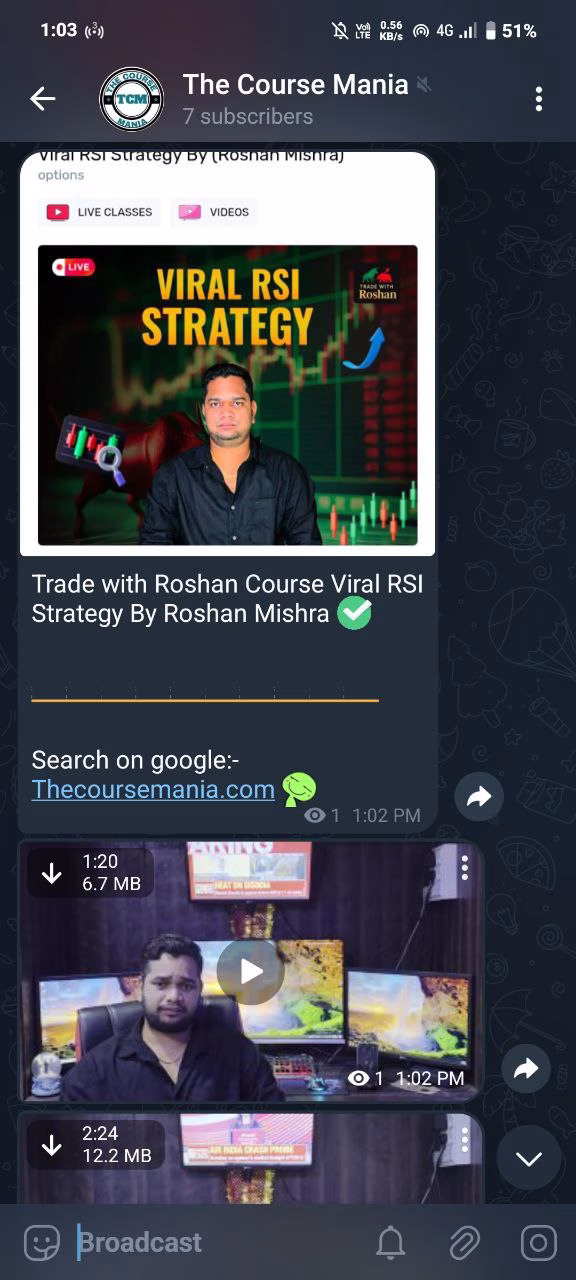The height and width of the screenshot is (1280, 576).
Task: Play the 1:20 video
Action: point(251,970)
